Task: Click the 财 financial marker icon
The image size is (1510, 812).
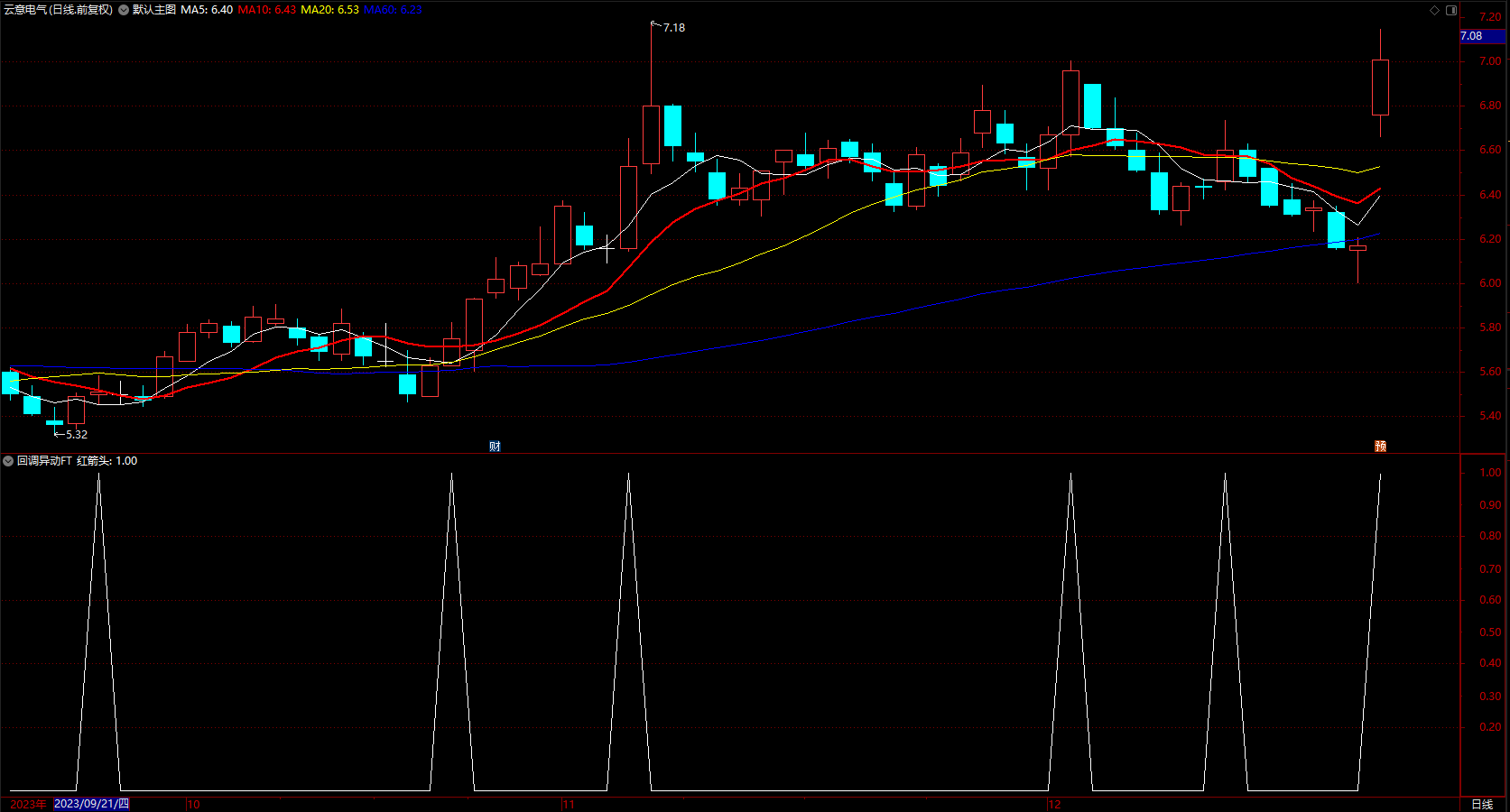Action: pos(495,447)
